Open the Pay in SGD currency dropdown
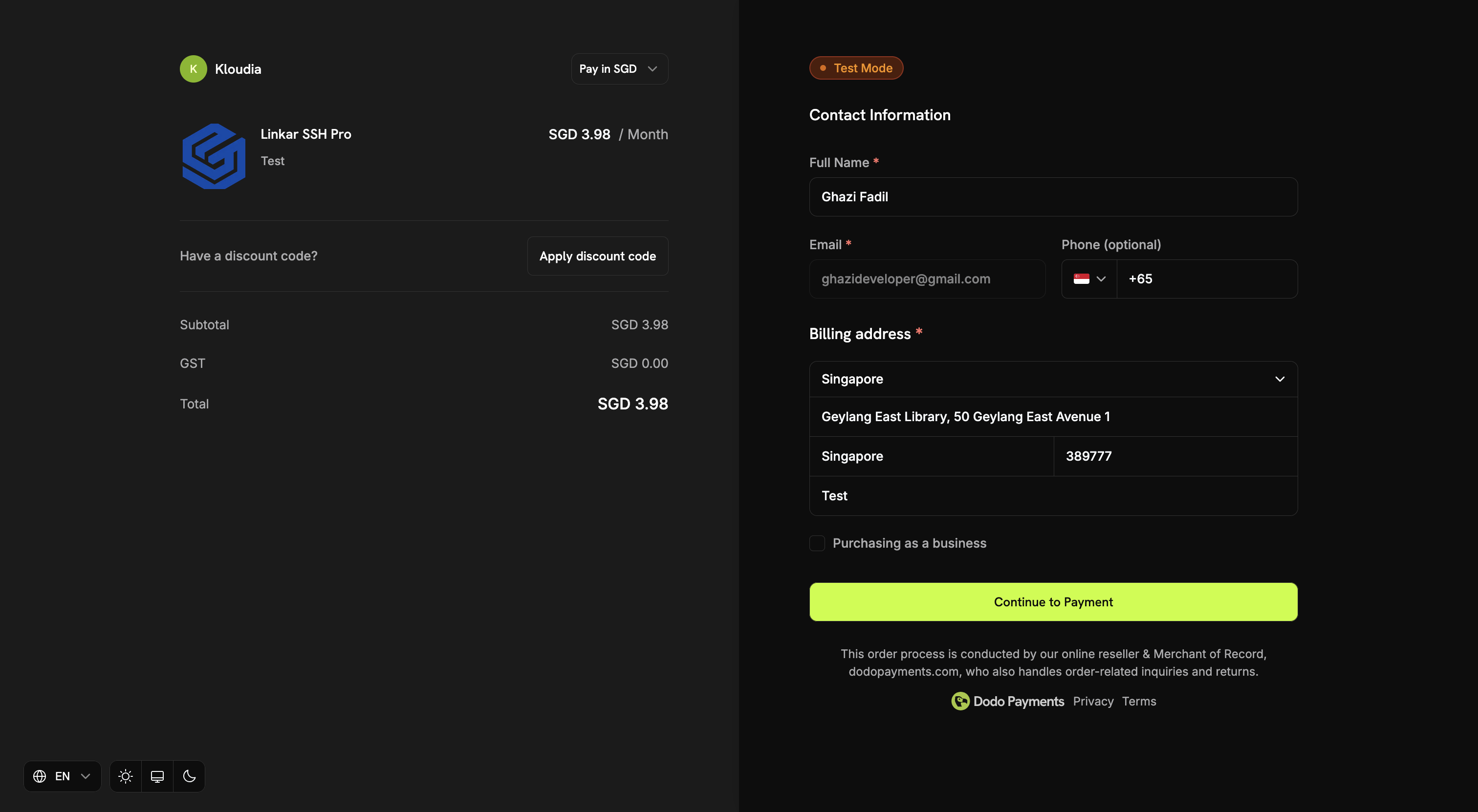Screen dimensions: 1478x812 click(x=619, y=69)
